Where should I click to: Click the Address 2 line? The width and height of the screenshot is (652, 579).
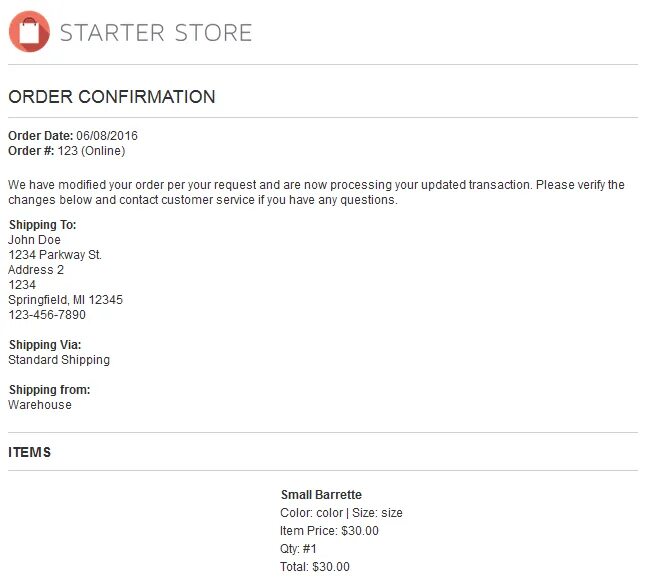pos(36,270)
